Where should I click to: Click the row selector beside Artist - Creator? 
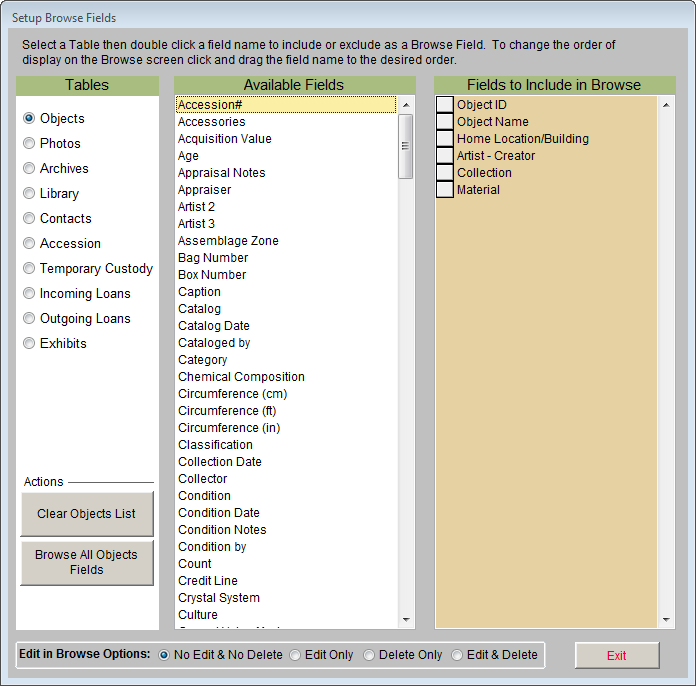tap(445, 156)
